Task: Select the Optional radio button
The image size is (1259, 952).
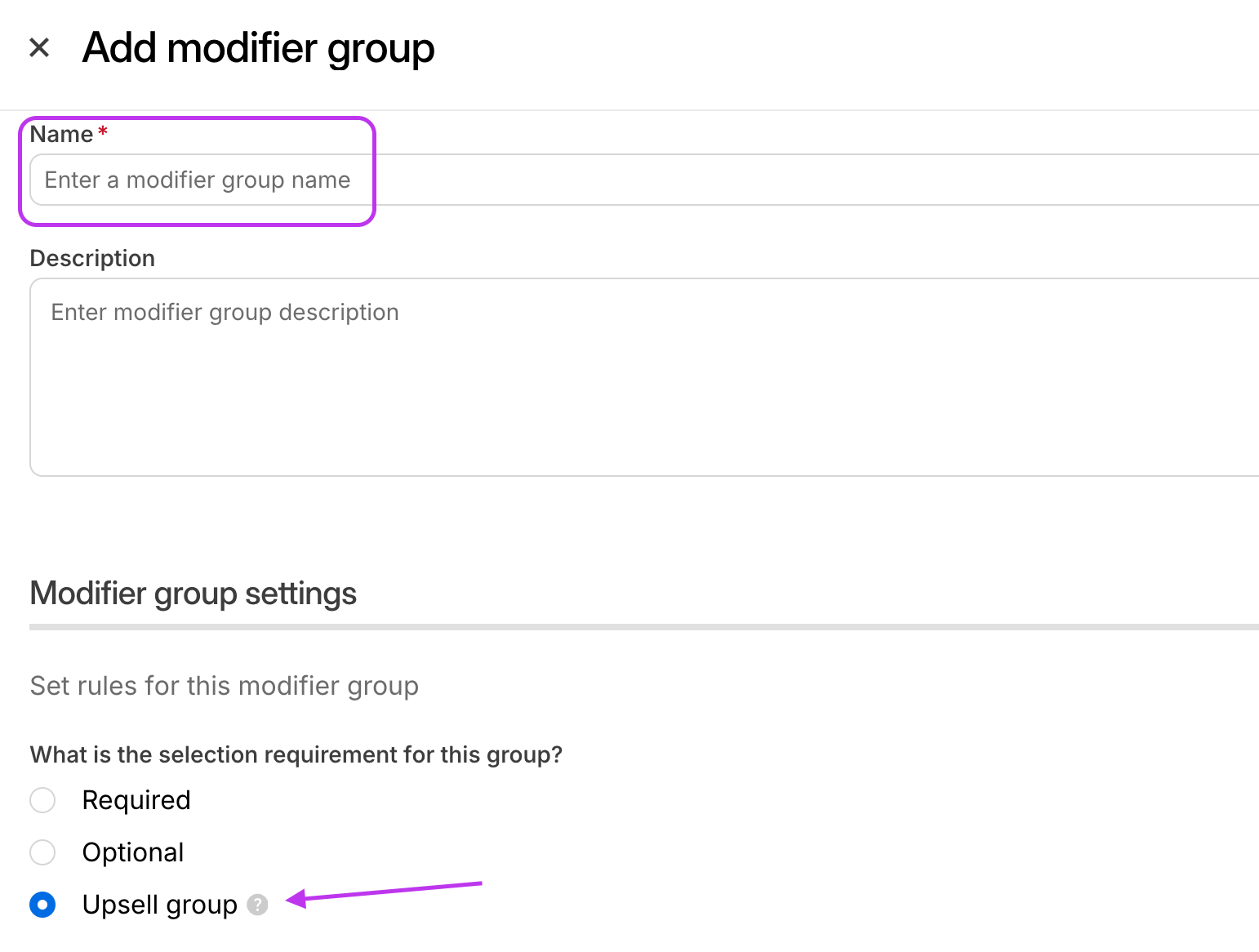Action: (x=42, y=852)
